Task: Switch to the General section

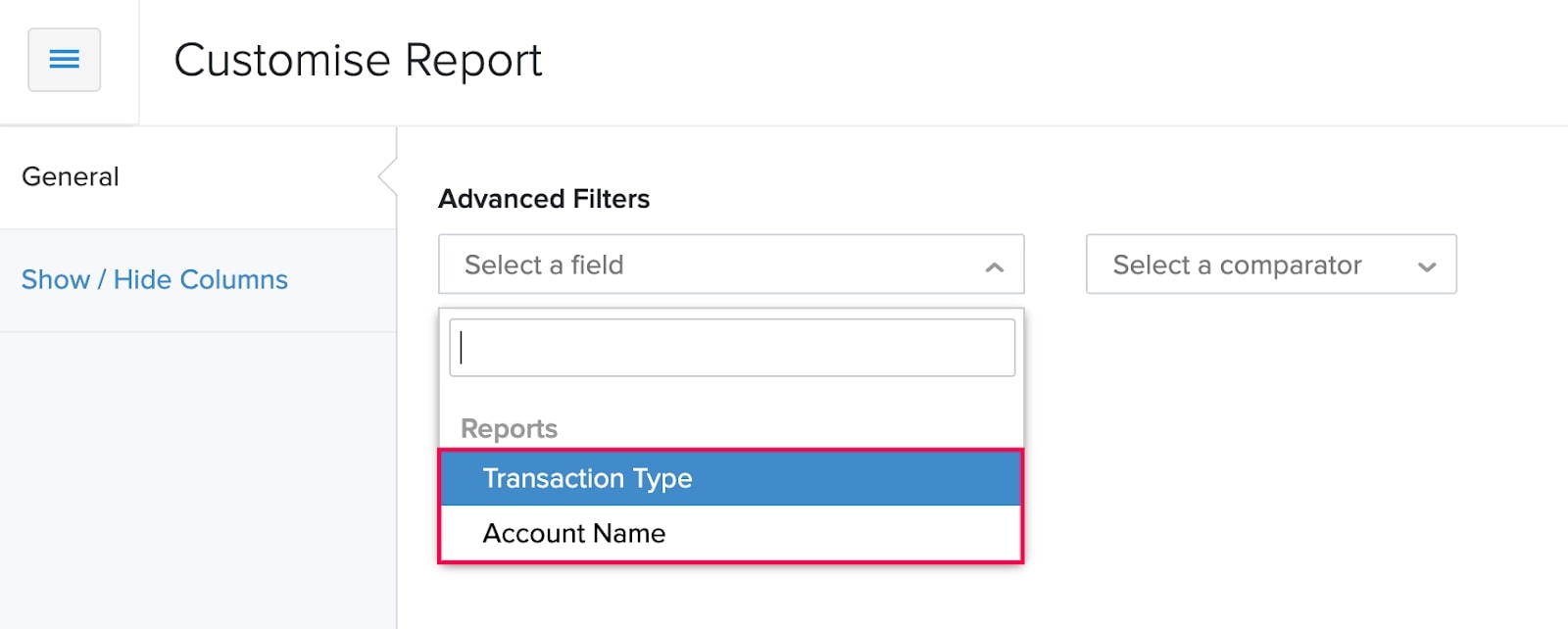Action: 70,176
